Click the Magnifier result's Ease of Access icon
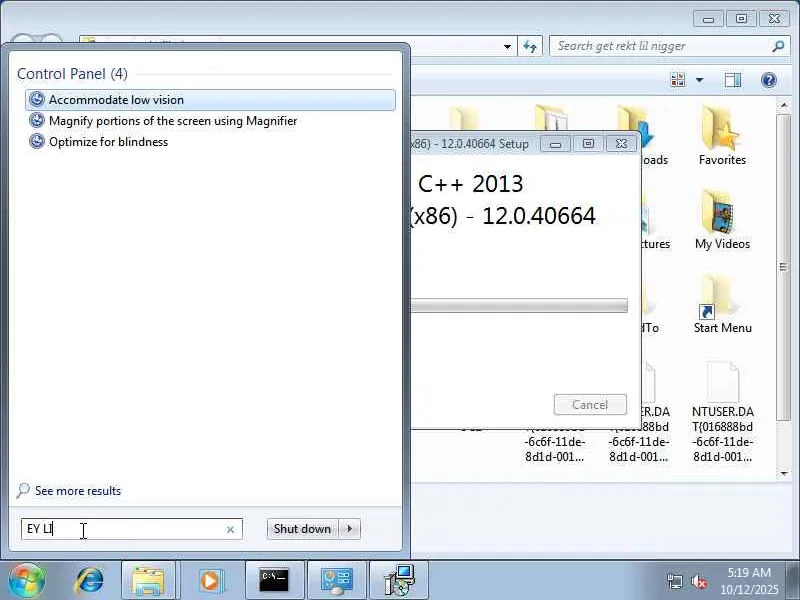The width and height of the screenshot is (800, 600). [x=37, y=120]
